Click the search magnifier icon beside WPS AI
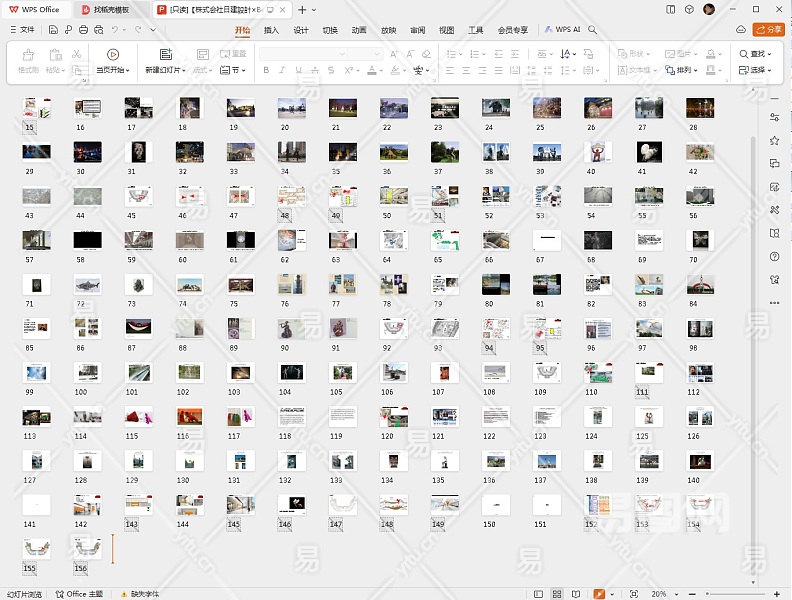Screen dimensions: 792x600 pyautogui.click(x=592, y=30)
